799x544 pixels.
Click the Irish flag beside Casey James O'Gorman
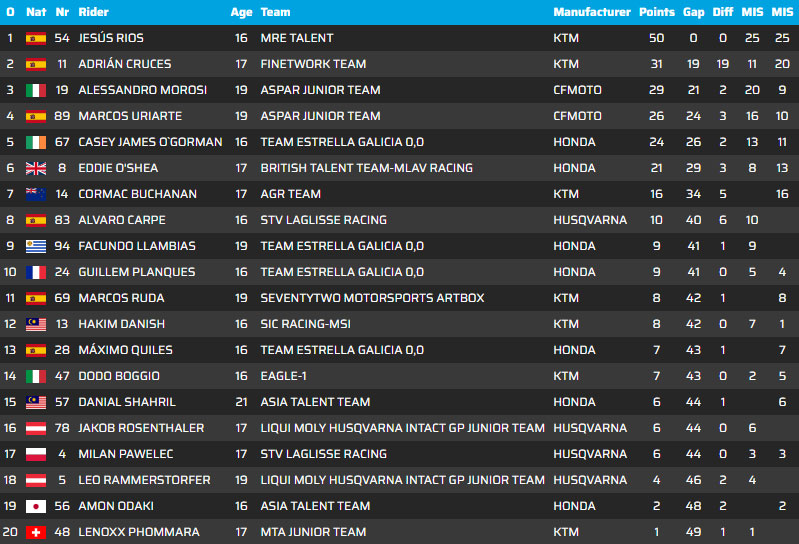tap(36, 142)
